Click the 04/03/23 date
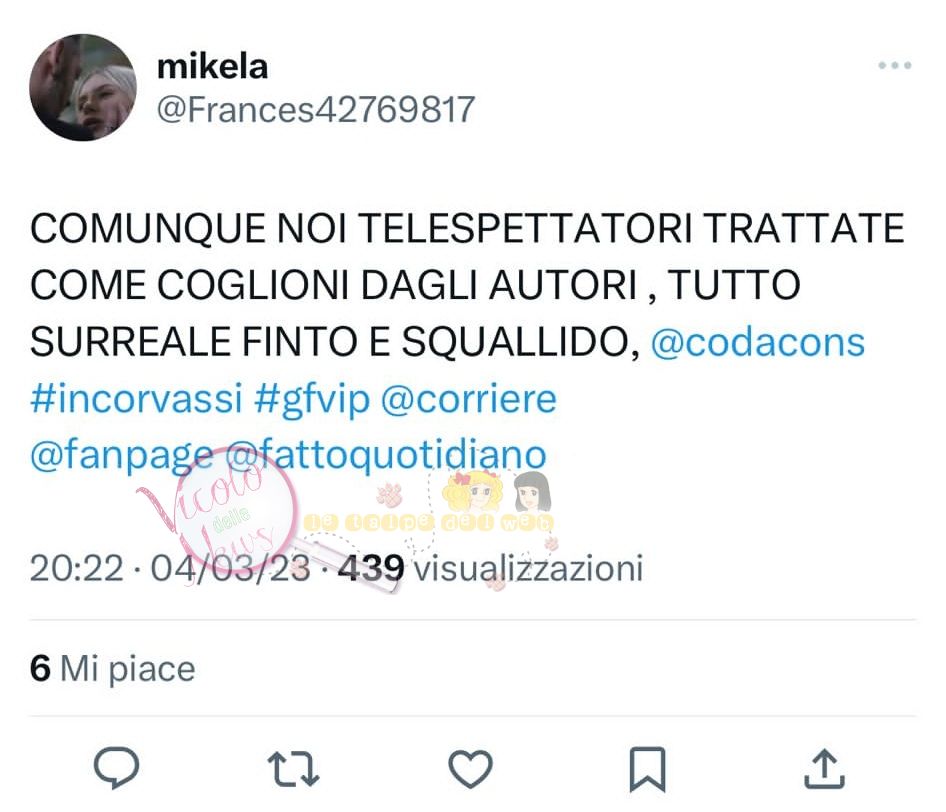Screen dimensions: 946x812 [230, 568]
